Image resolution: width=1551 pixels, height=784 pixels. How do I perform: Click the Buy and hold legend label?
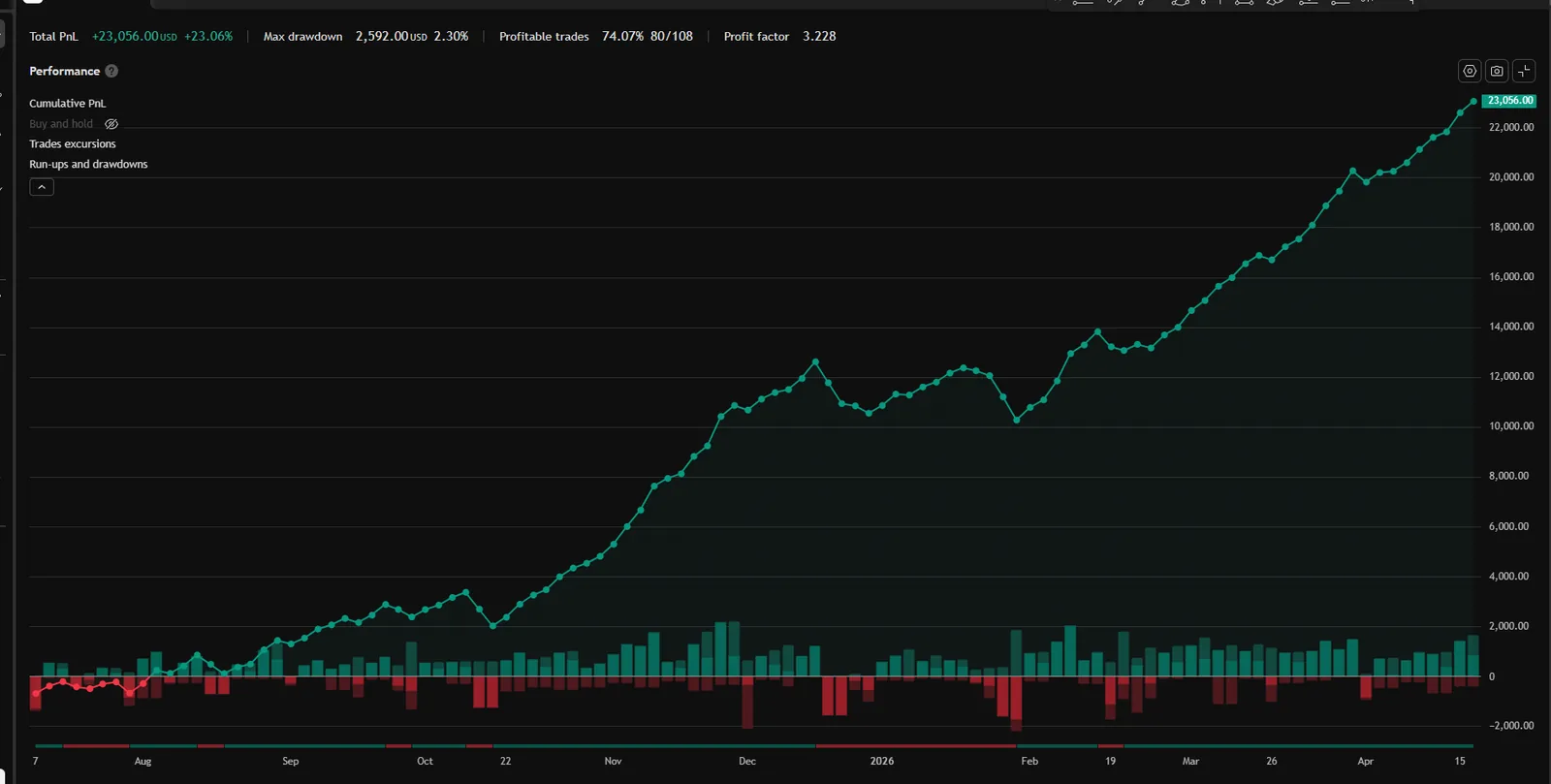pyautogui.click(x=61, y=124)
